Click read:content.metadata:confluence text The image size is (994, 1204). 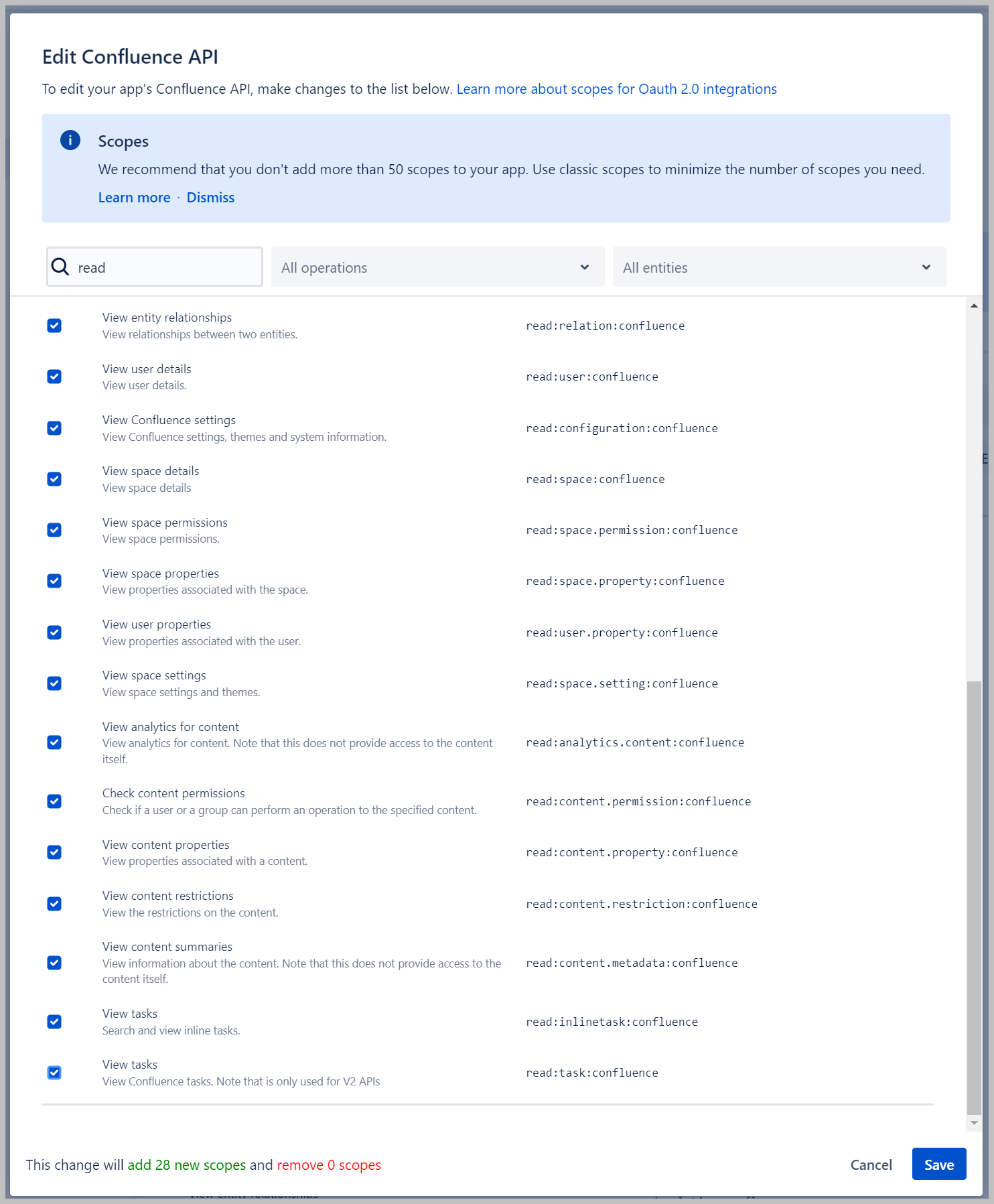(632, 963)
